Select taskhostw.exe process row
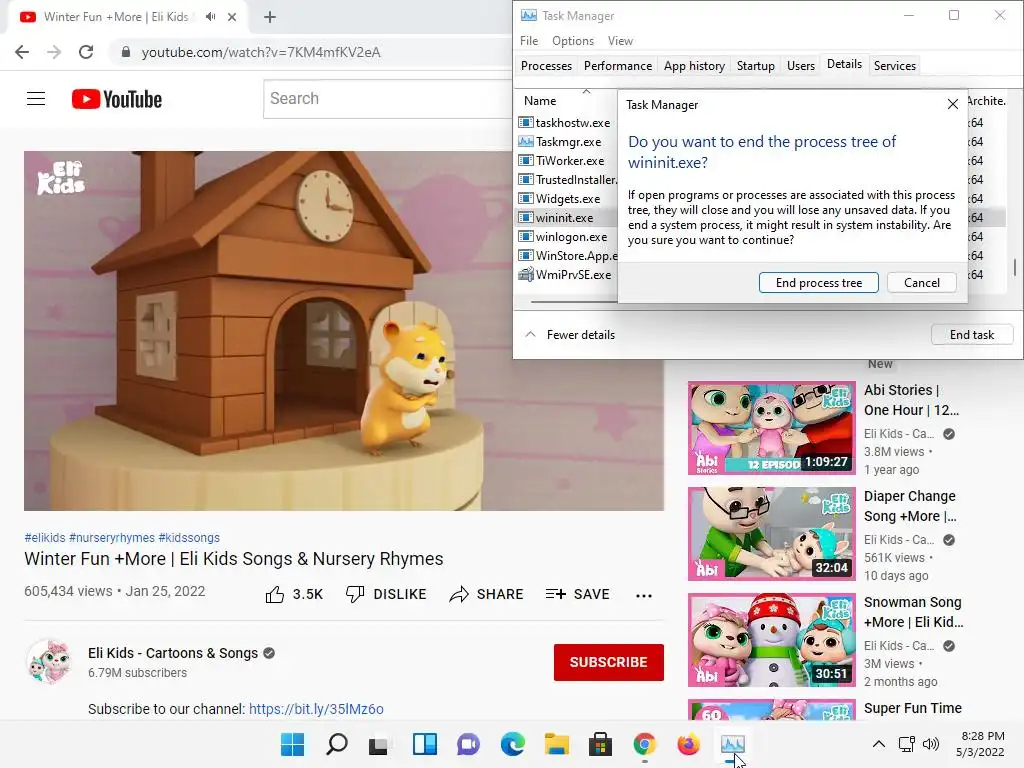Screen dimensions: 1024x768 (x=566, y=123)
